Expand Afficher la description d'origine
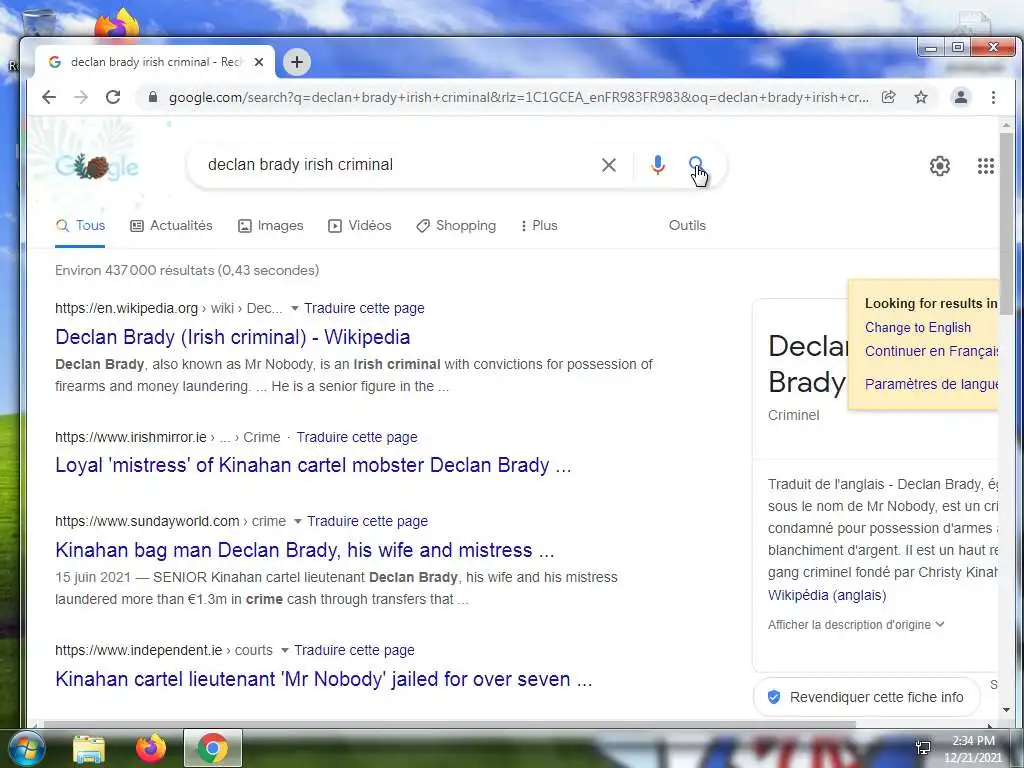This screenshot has height=768, width=1024. coord(856,624)
